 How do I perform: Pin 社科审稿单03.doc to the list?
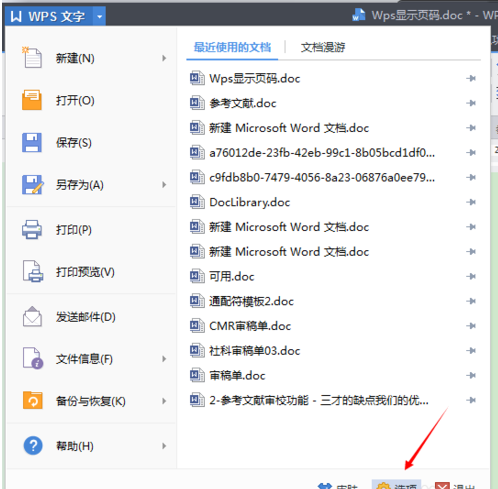pyautogui.click(x=471, y=351)
